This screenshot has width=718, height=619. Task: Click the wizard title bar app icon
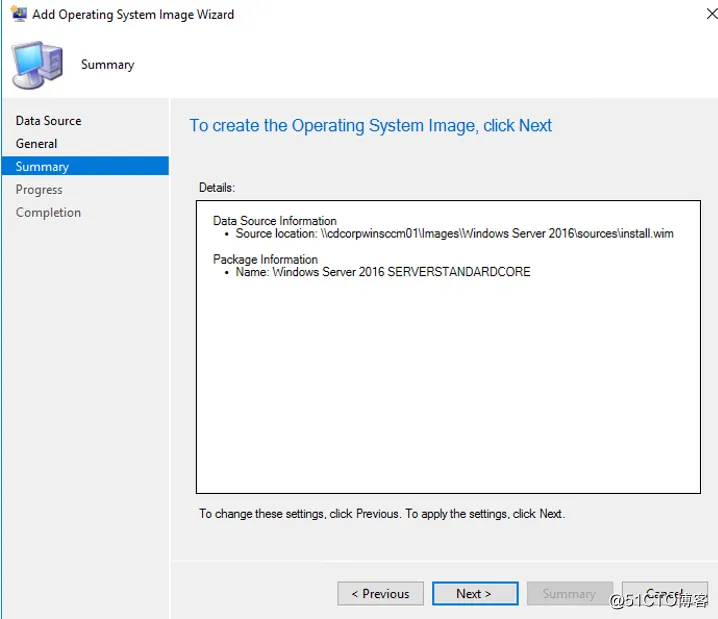(18, 14)
